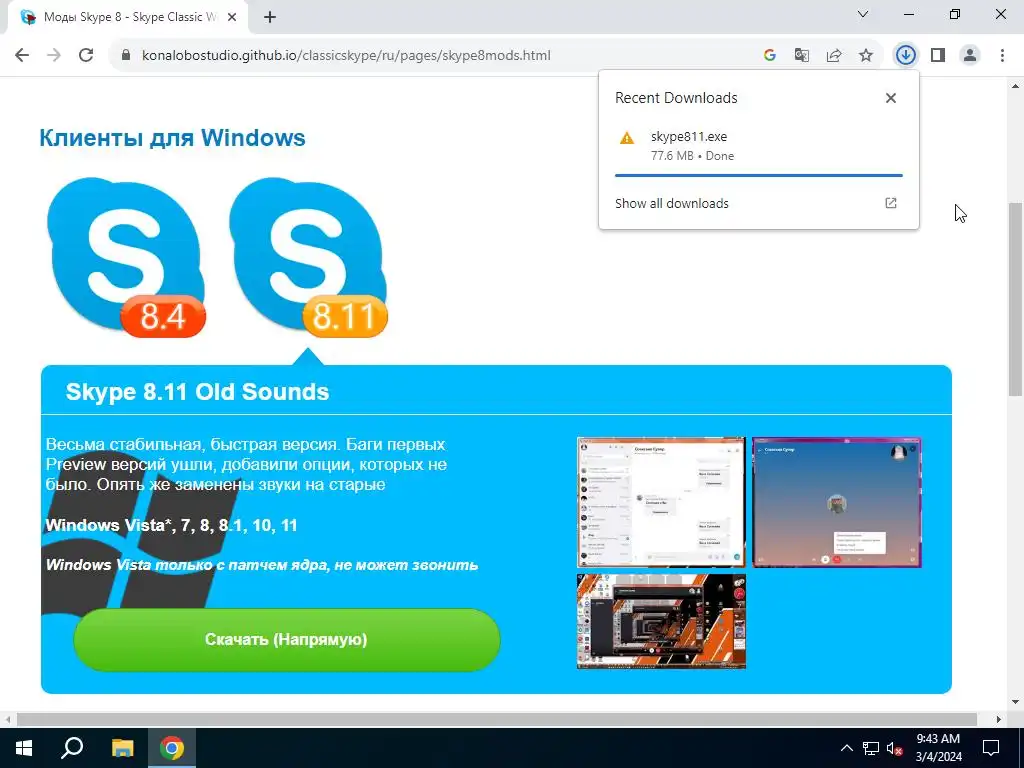
Task: Click the share page icon
Action: (x=834, y=56)
